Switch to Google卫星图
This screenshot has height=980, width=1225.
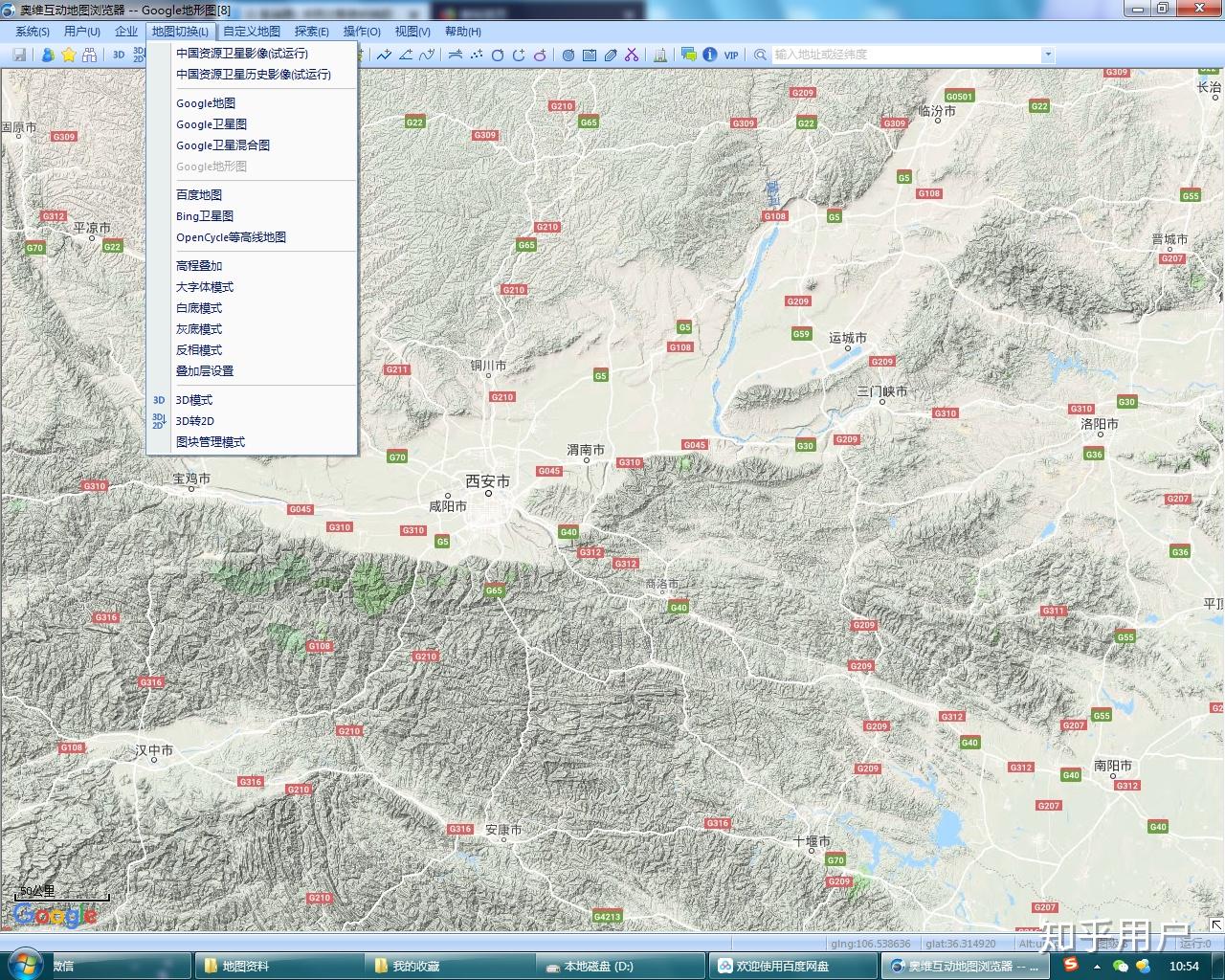pos(212,124)
